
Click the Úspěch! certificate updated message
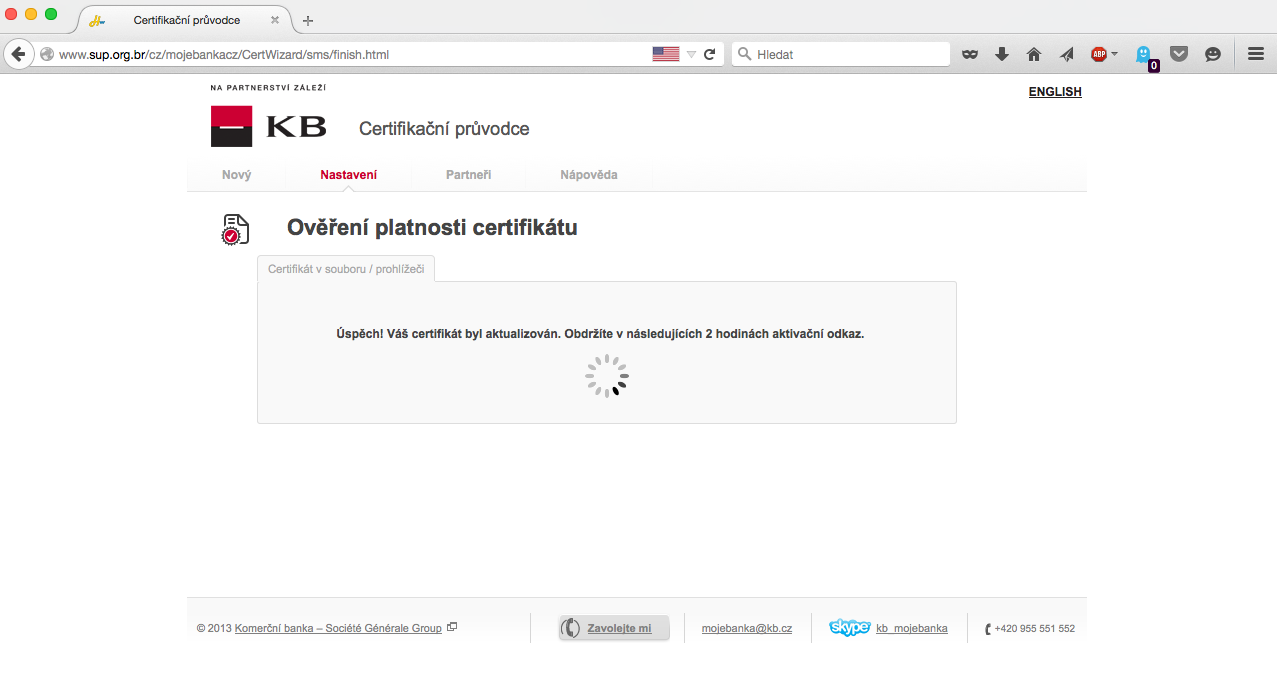[600, 334]
